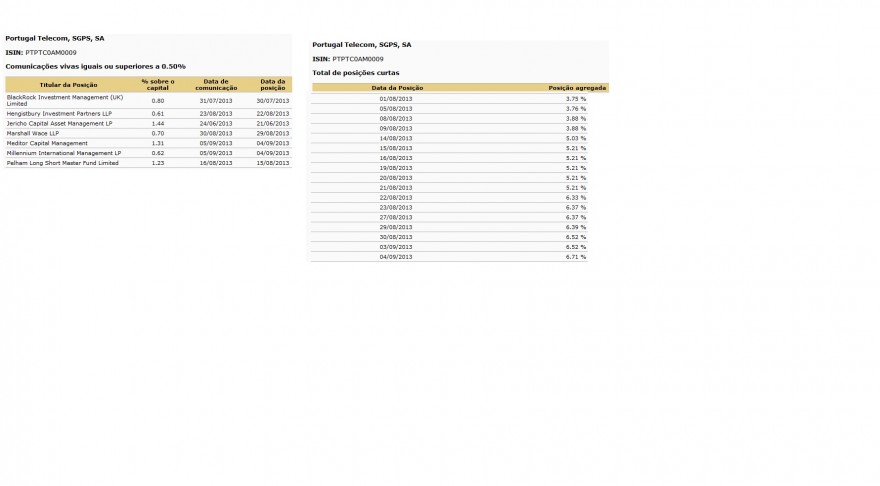This screenshot has height=486, width=880.
Task: Click Marshall Wace's communication date 30/08/2013
Action: tap(216, 134)
